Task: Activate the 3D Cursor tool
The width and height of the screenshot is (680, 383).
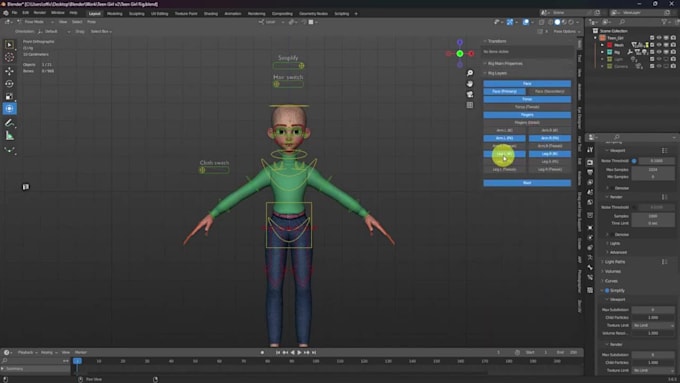Action: (10, 57)
